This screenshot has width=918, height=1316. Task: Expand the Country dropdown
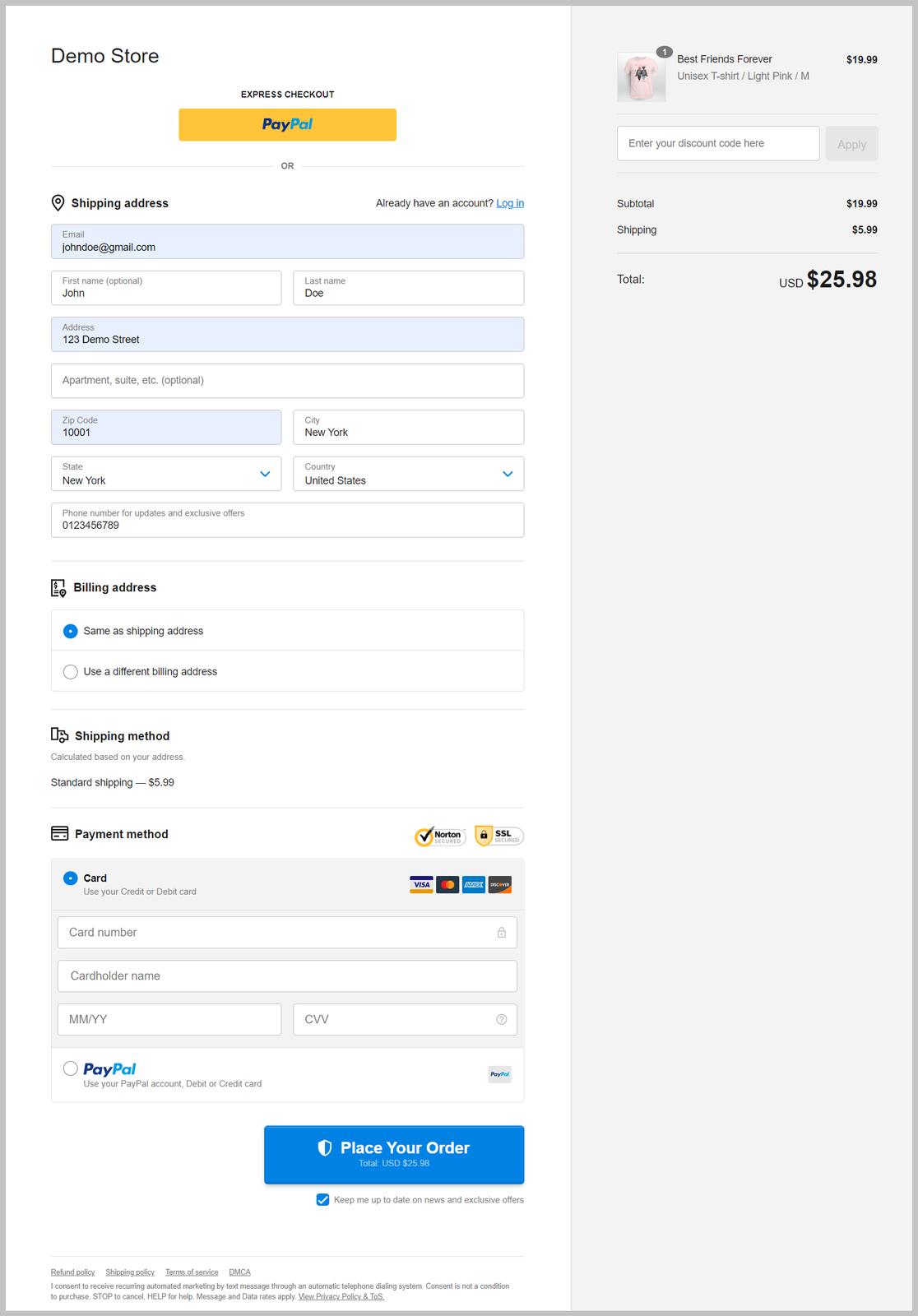pos(408,474)
